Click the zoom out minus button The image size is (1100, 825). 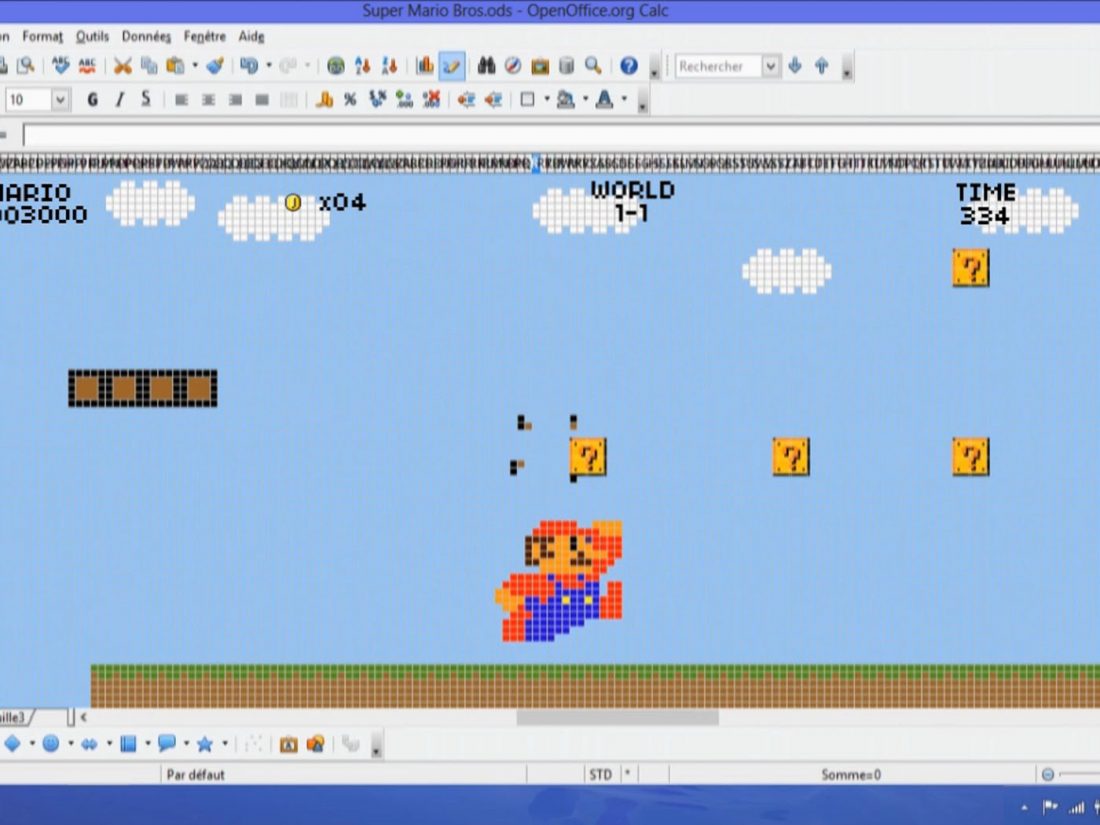coord(1047,774)
